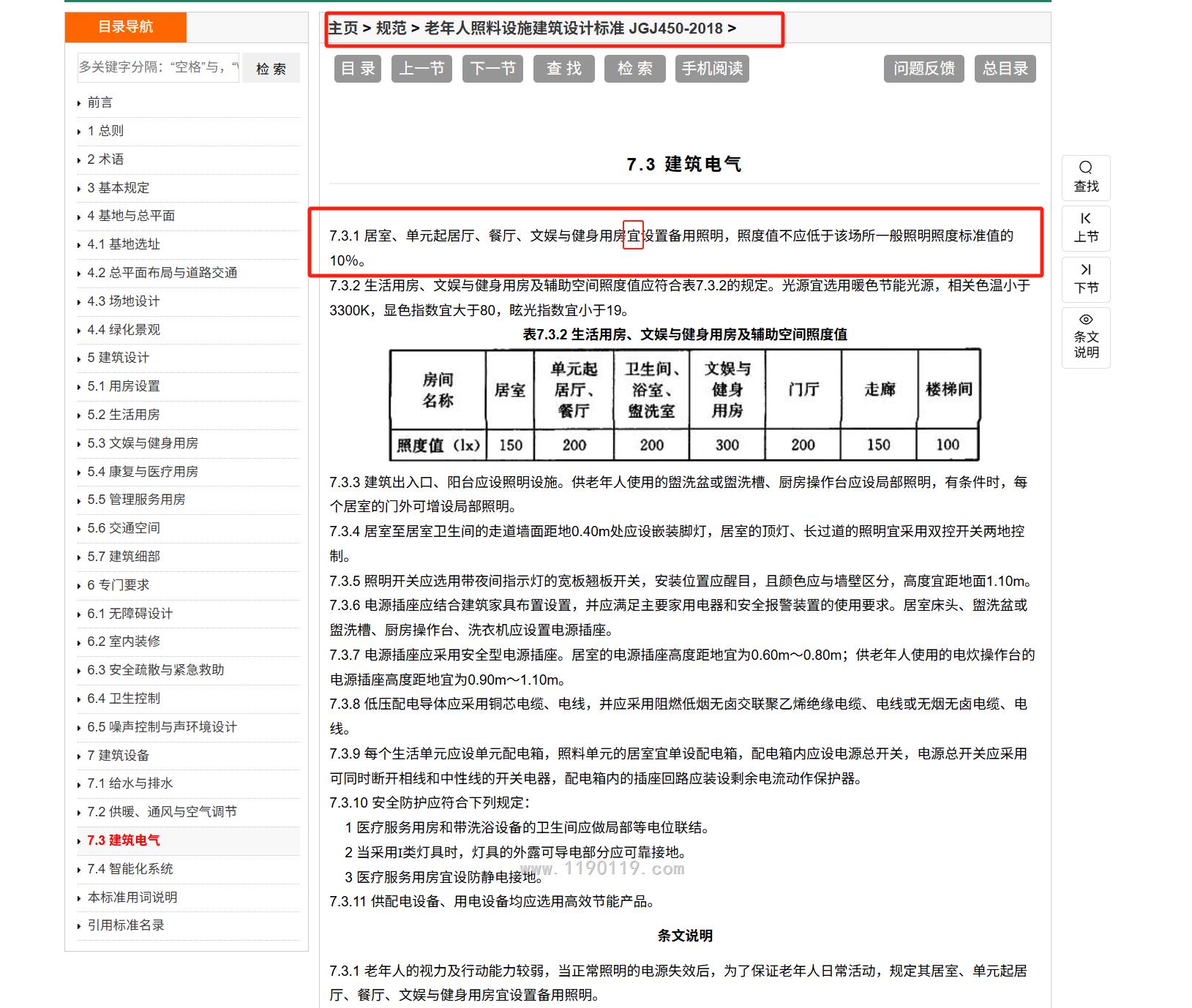Navigate to 6.1 无障碍设计

[130, 614]
